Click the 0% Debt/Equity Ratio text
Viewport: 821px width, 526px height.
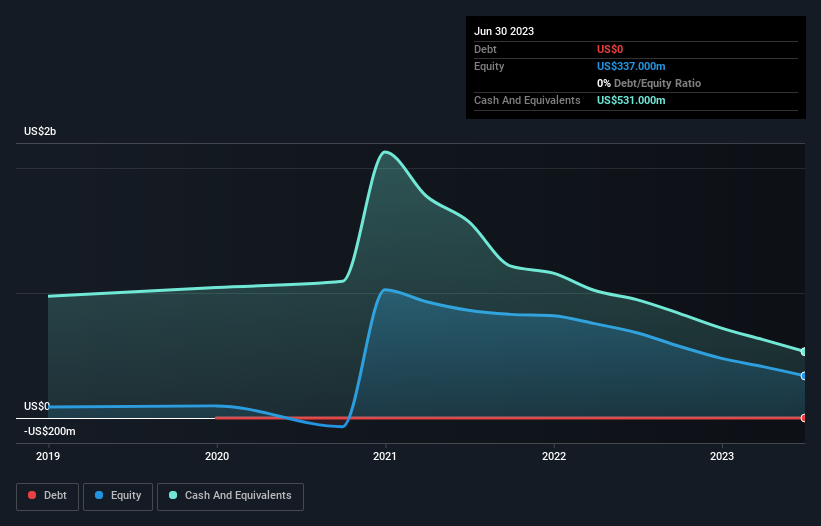(x=649, y=83)
